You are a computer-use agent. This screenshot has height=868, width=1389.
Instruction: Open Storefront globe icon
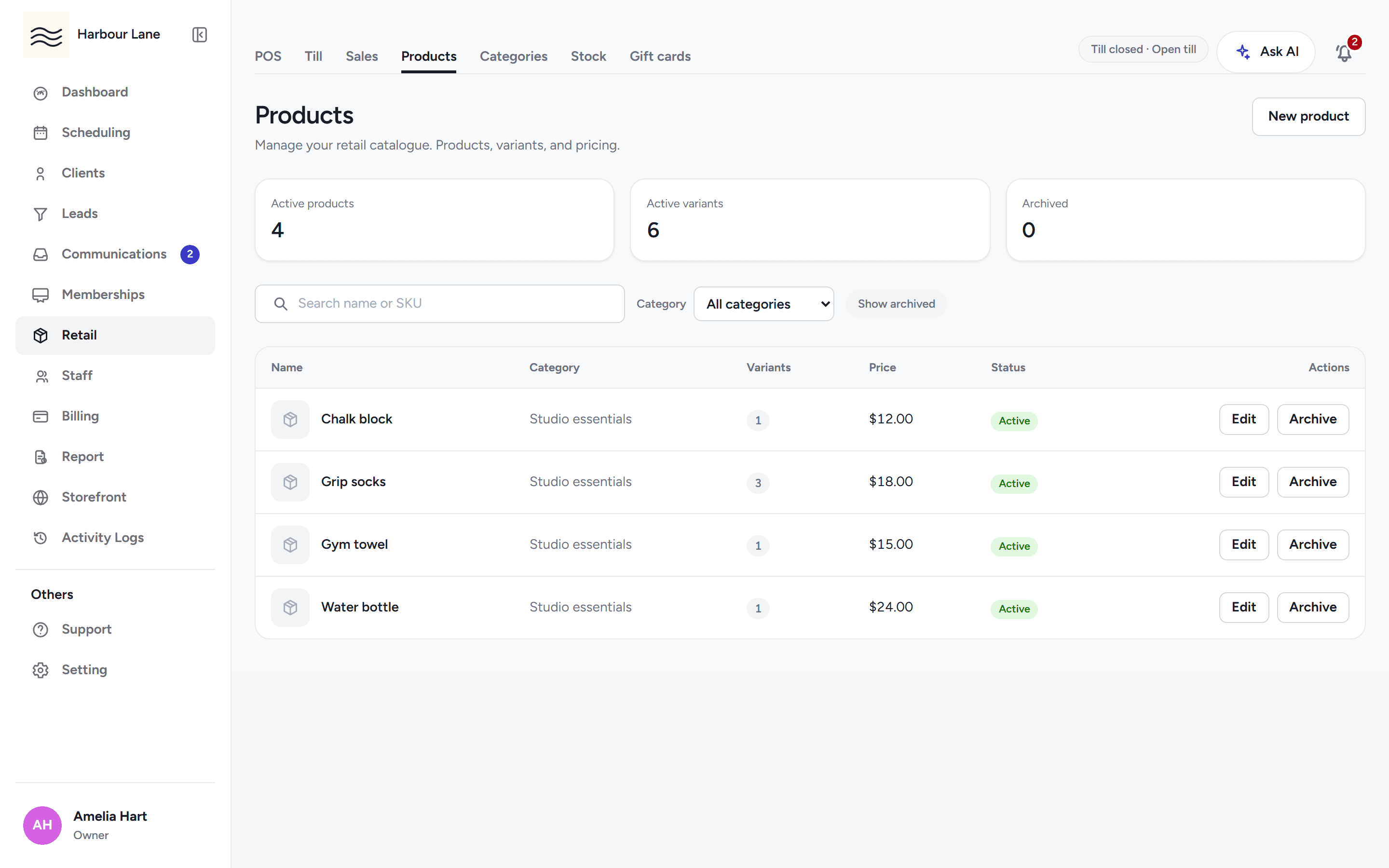[x=40, y=497]
